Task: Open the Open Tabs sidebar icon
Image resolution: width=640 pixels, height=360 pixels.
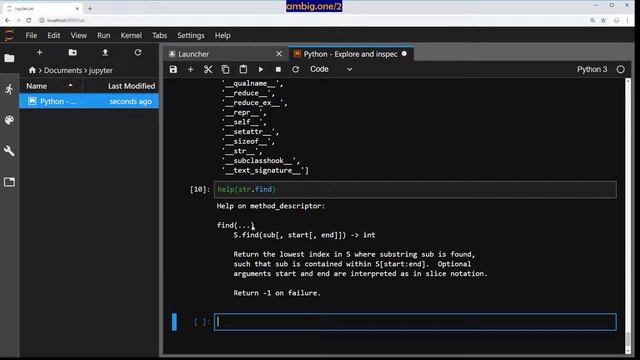Action: 9,182
